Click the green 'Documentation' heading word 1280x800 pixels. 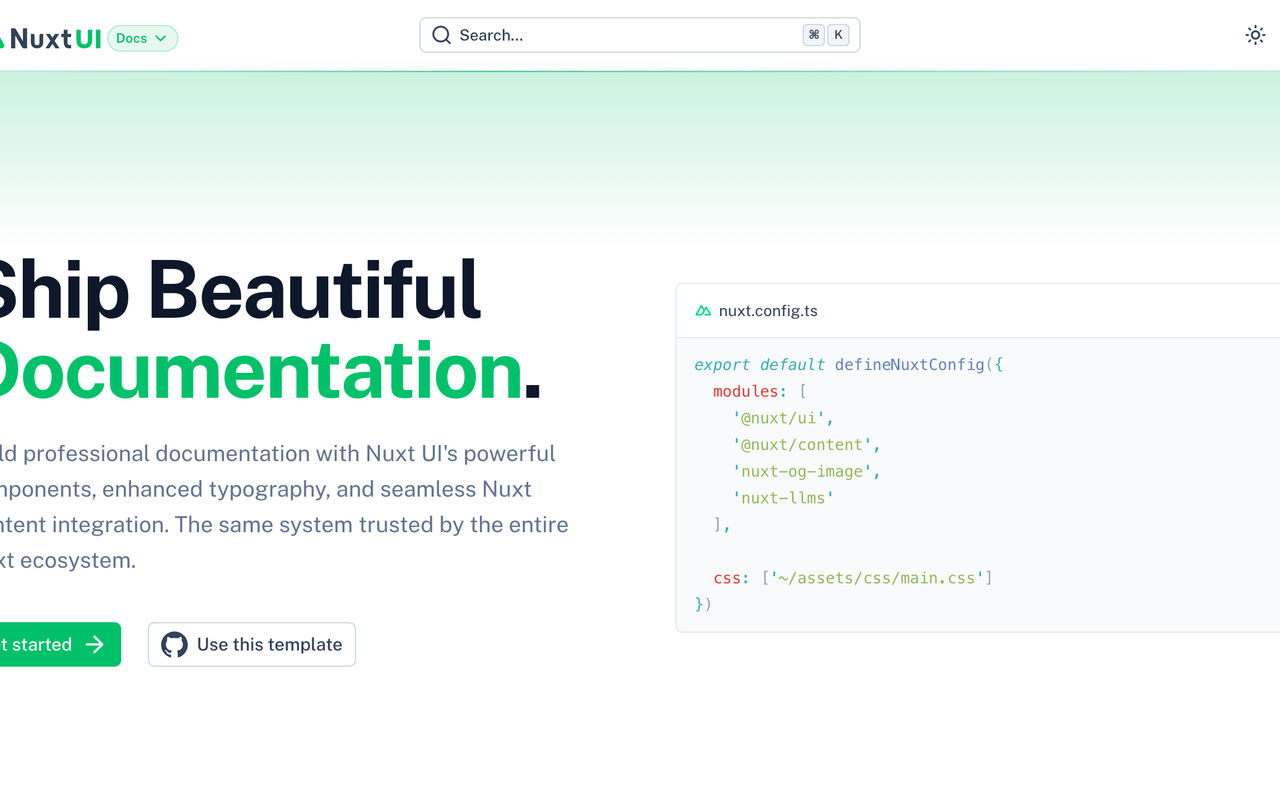pyautogui.click(x=260, y=371)
